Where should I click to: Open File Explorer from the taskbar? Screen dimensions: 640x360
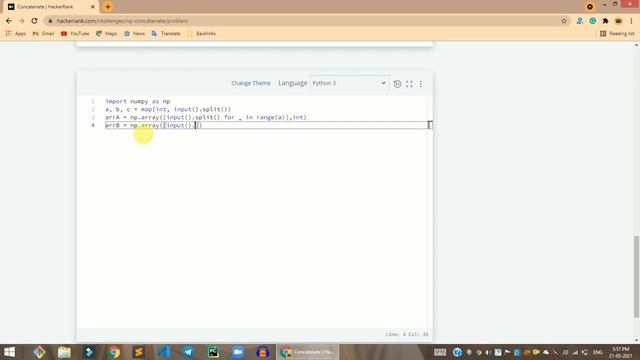[x=64, y=352]
